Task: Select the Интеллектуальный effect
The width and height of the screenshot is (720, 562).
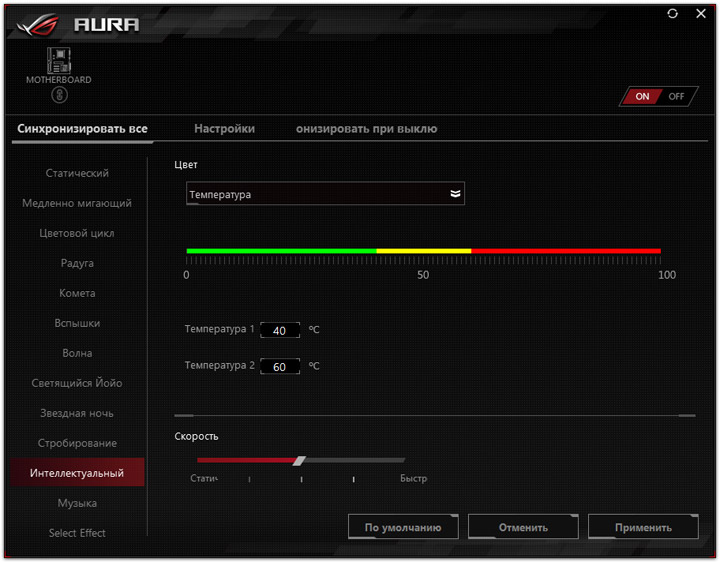Action: tap(77, 472)
